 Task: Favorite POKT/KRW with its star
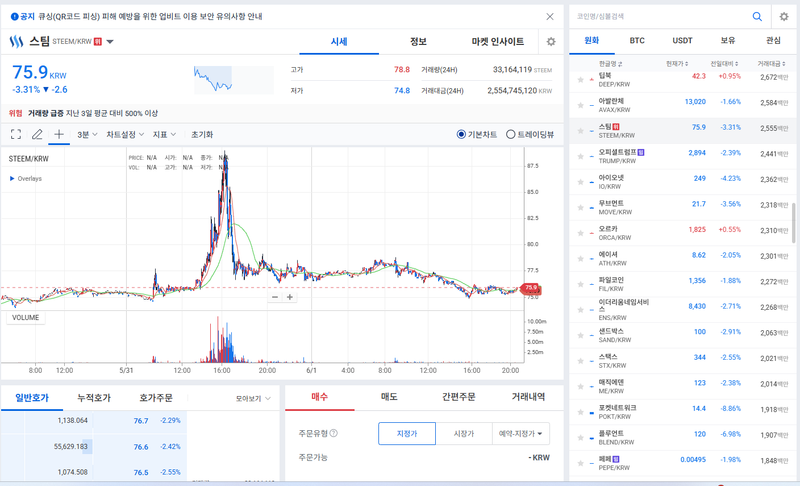[x=580, y=412]
